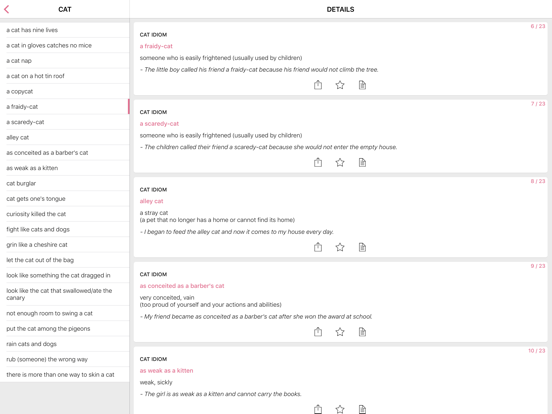Select 'as weak as a kitten' in sidebar

point(65,168)
